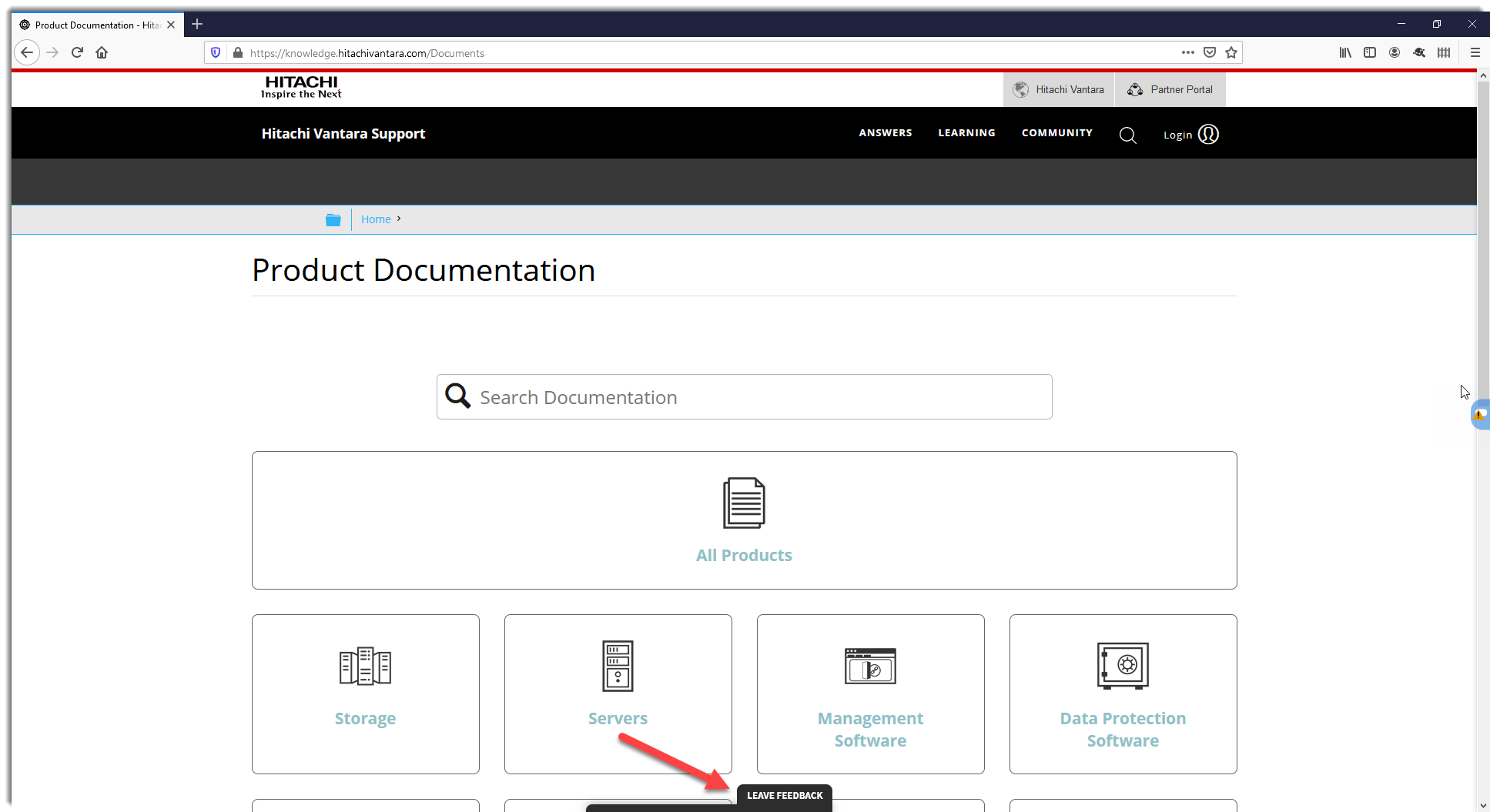This screenshot has width=1490, height=812.
Task: Click the Search Documentation input field
Action: point(745,396)
